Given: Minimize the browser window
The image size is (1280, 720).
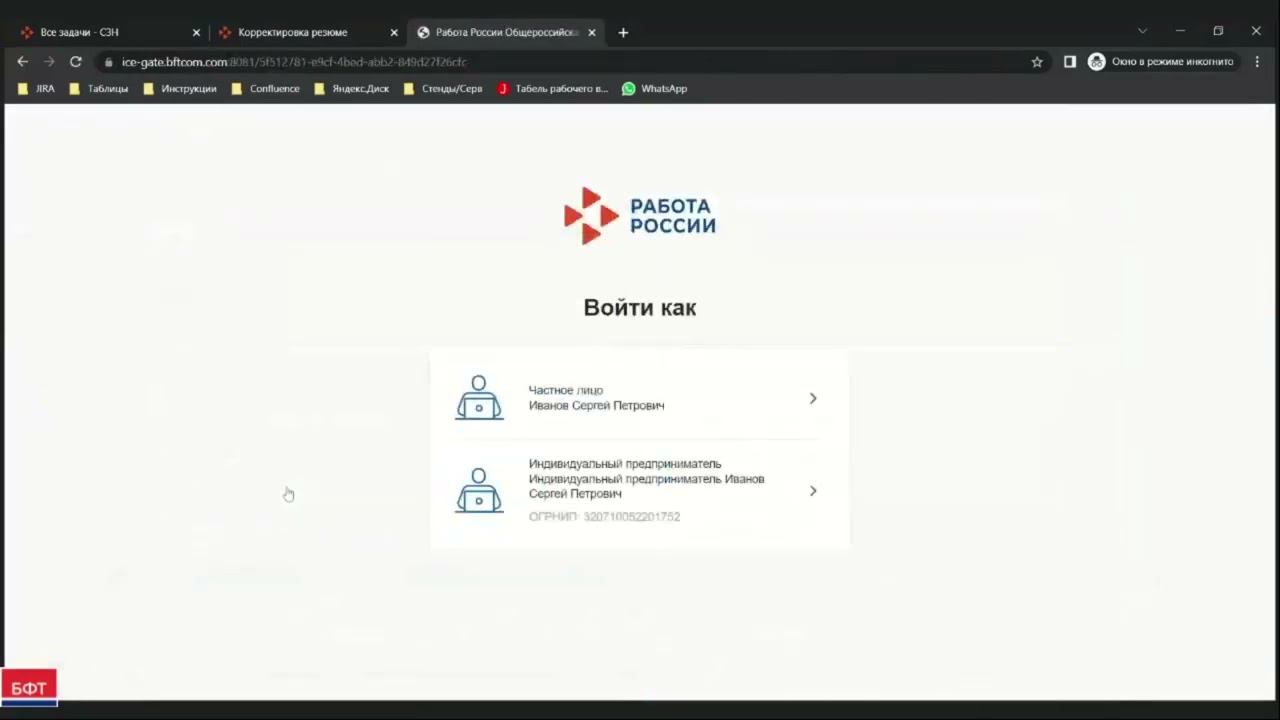Looking at the screenshot, I should pos(1180,31).
